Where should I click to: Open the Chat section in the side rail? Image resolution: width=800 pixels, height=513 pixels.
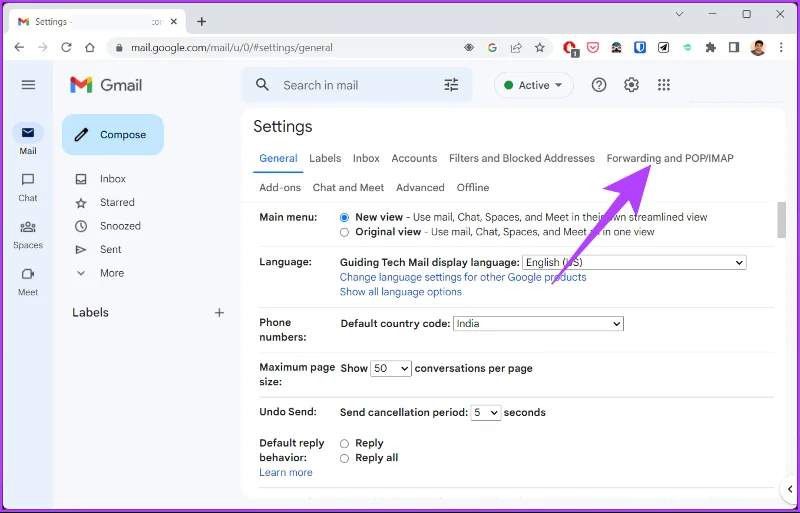tap(28, 187)
